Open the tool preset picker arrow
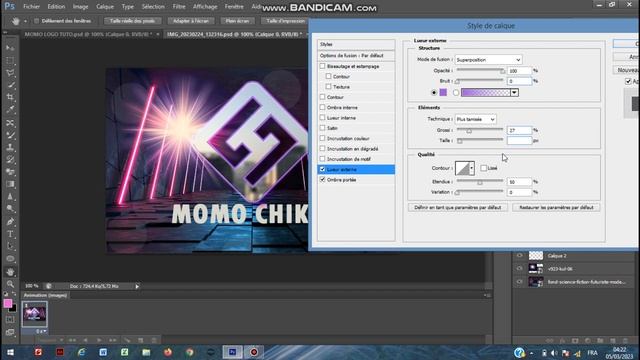Screen dimensions: 640x360 25,21
